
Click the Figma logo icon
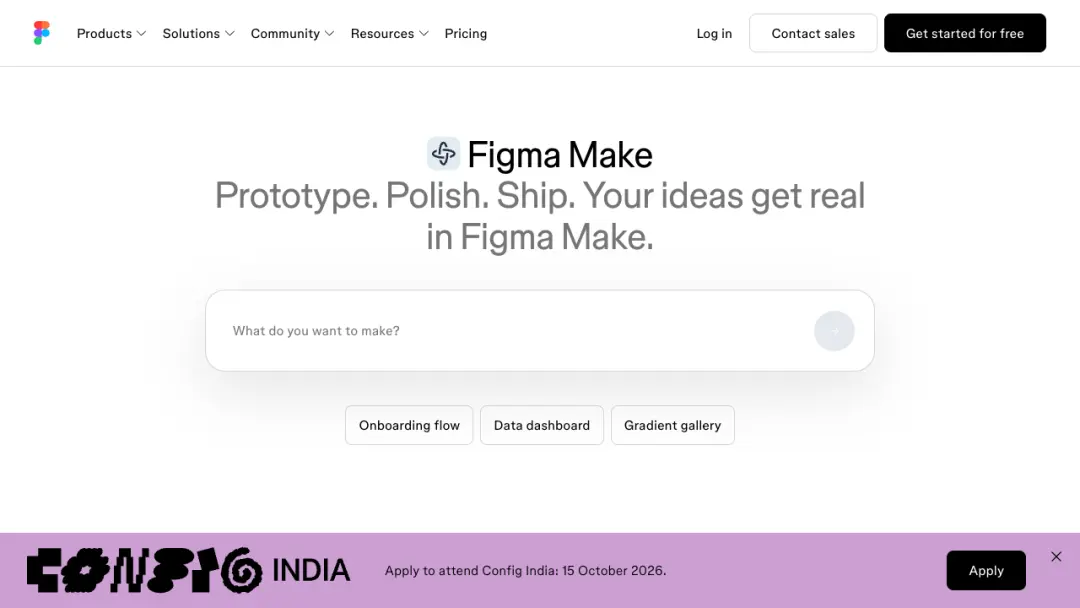pyautogui.click(x=41, y=33)
